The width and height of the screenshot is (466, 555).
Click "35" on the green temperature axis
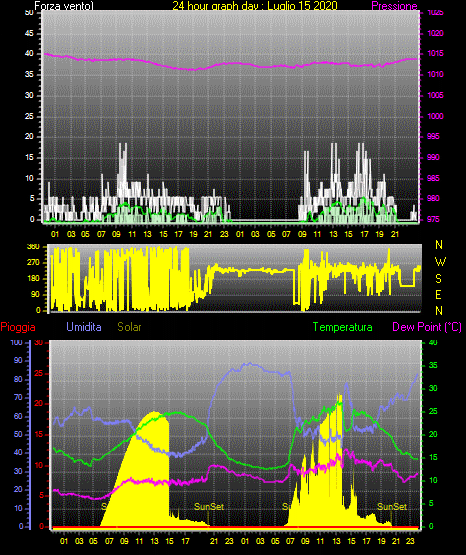tap(433, 365)
